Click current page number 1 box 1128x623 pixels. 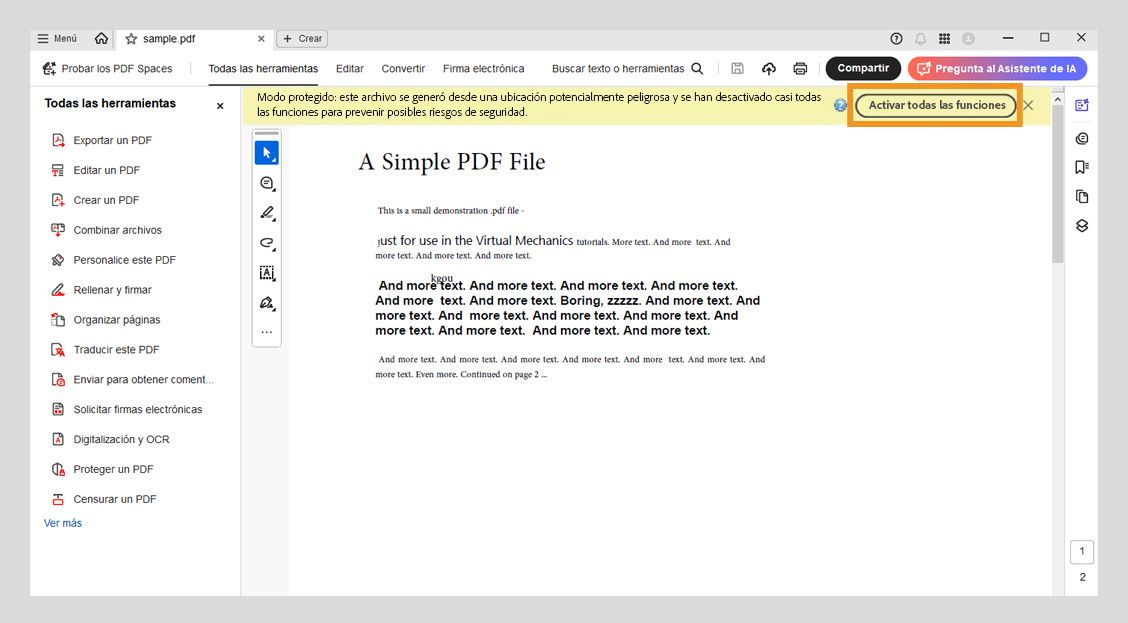click(x=1082, y=552)
